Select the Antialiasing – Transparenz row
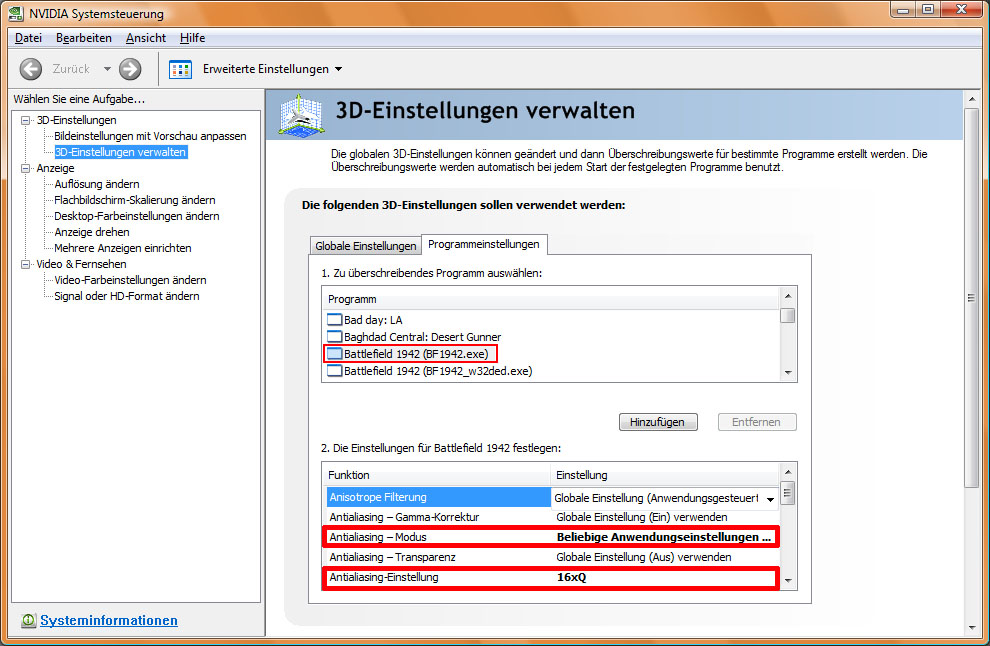 (x=552, y=557)
